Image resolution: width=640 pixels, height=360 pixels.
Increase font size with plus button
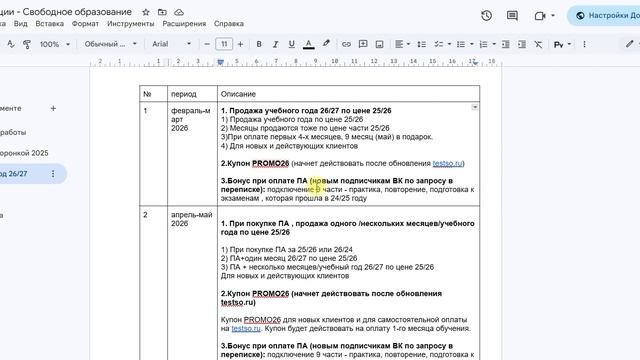[x=240, y=44]
